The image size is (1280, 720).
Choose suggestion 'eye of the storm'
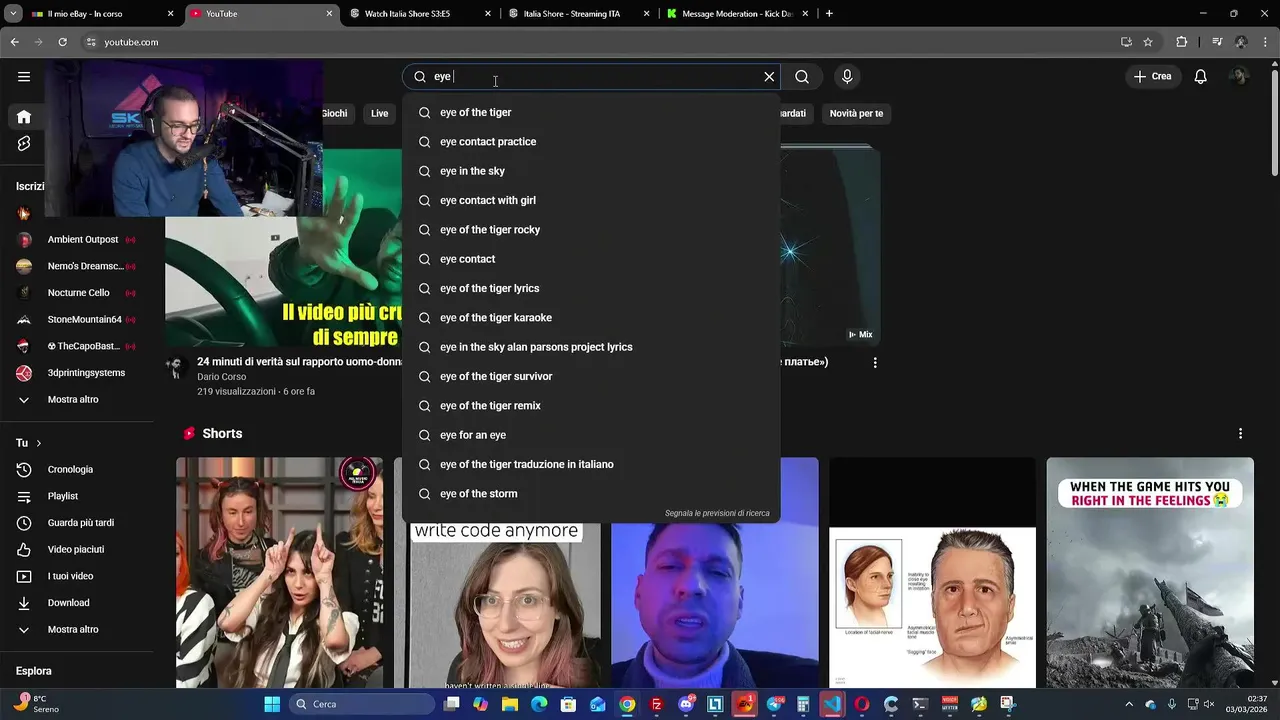(x=591, y=494)
